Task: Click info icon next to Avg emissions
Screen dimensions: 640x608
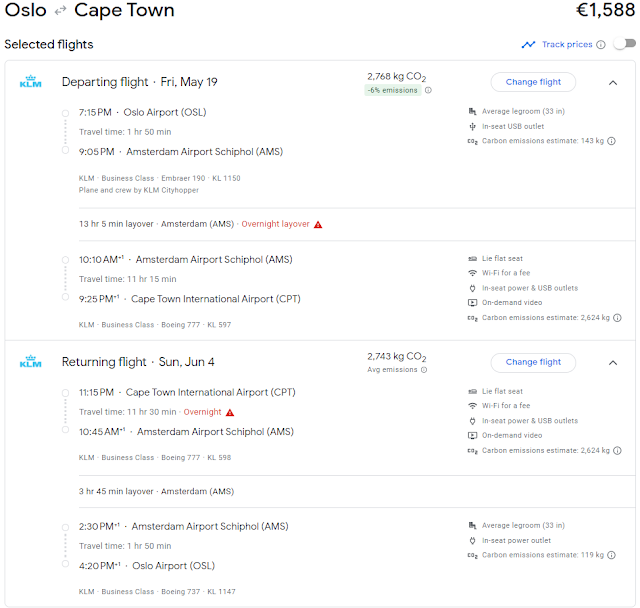Action: click(424, 370)
